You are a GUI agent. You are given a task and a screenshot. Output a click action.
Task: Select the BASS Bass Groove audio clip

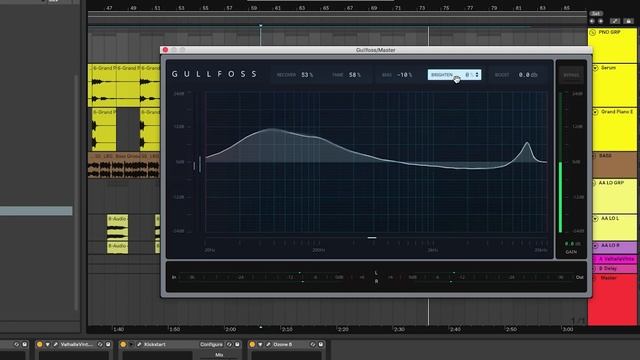124,166
